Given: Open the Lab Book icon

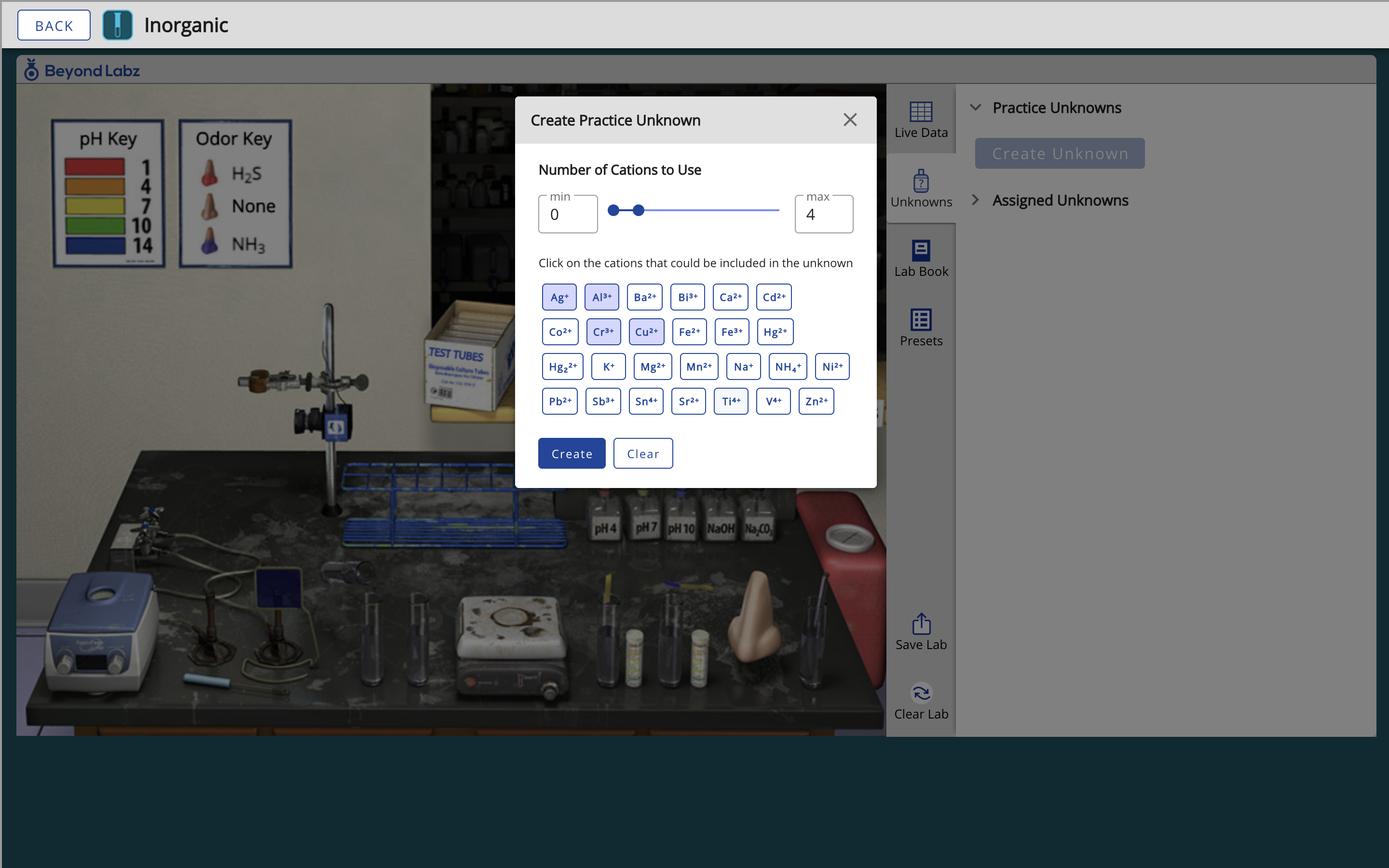Looking at the screenshot, I should tap(921, 251).
